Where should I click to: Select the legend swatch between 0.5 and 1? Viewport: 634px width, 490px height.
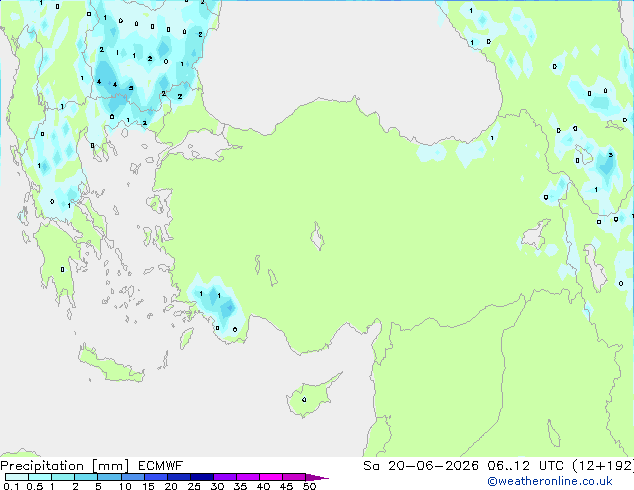pyautogui.click(x=40, y=477)
